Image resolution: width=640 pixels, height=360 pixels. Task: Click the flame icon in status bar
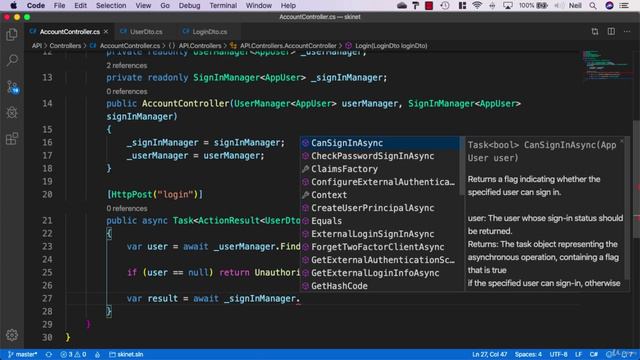tap(97, 354)
